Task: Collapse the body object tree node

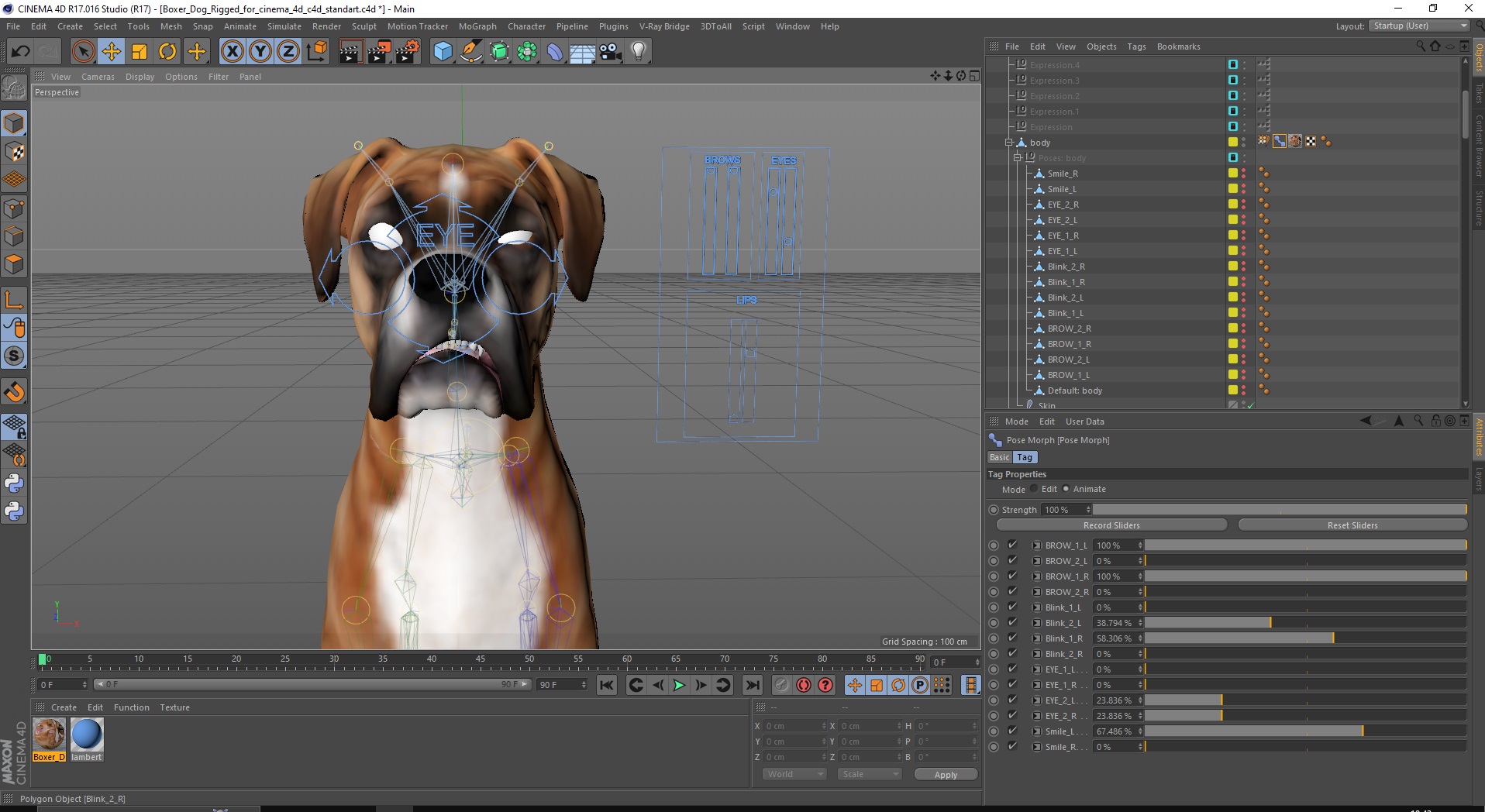Action: pos(1009,143)
